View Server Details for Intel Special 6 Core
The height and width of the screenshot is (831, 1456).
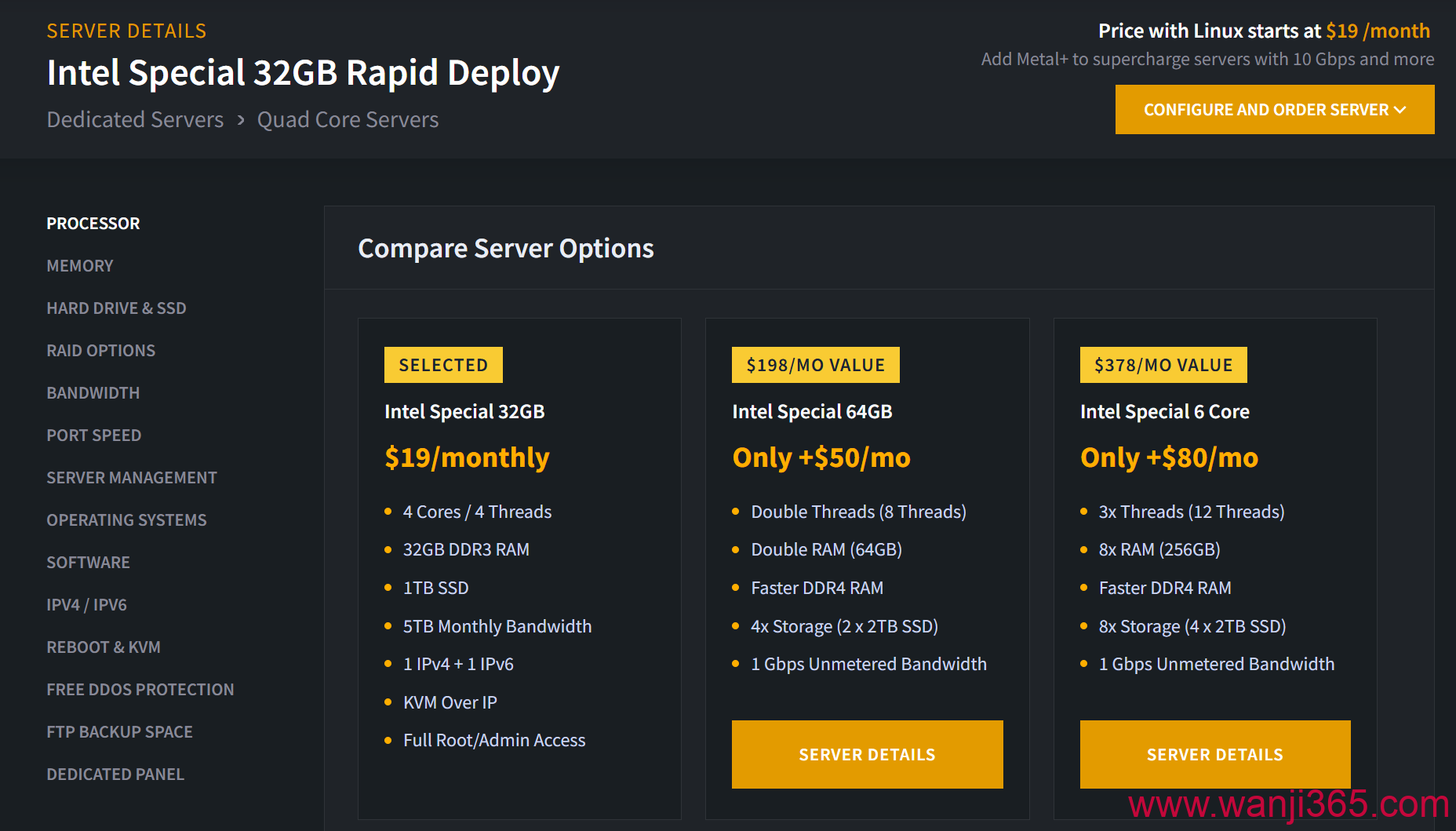[x=1214, y=754]
